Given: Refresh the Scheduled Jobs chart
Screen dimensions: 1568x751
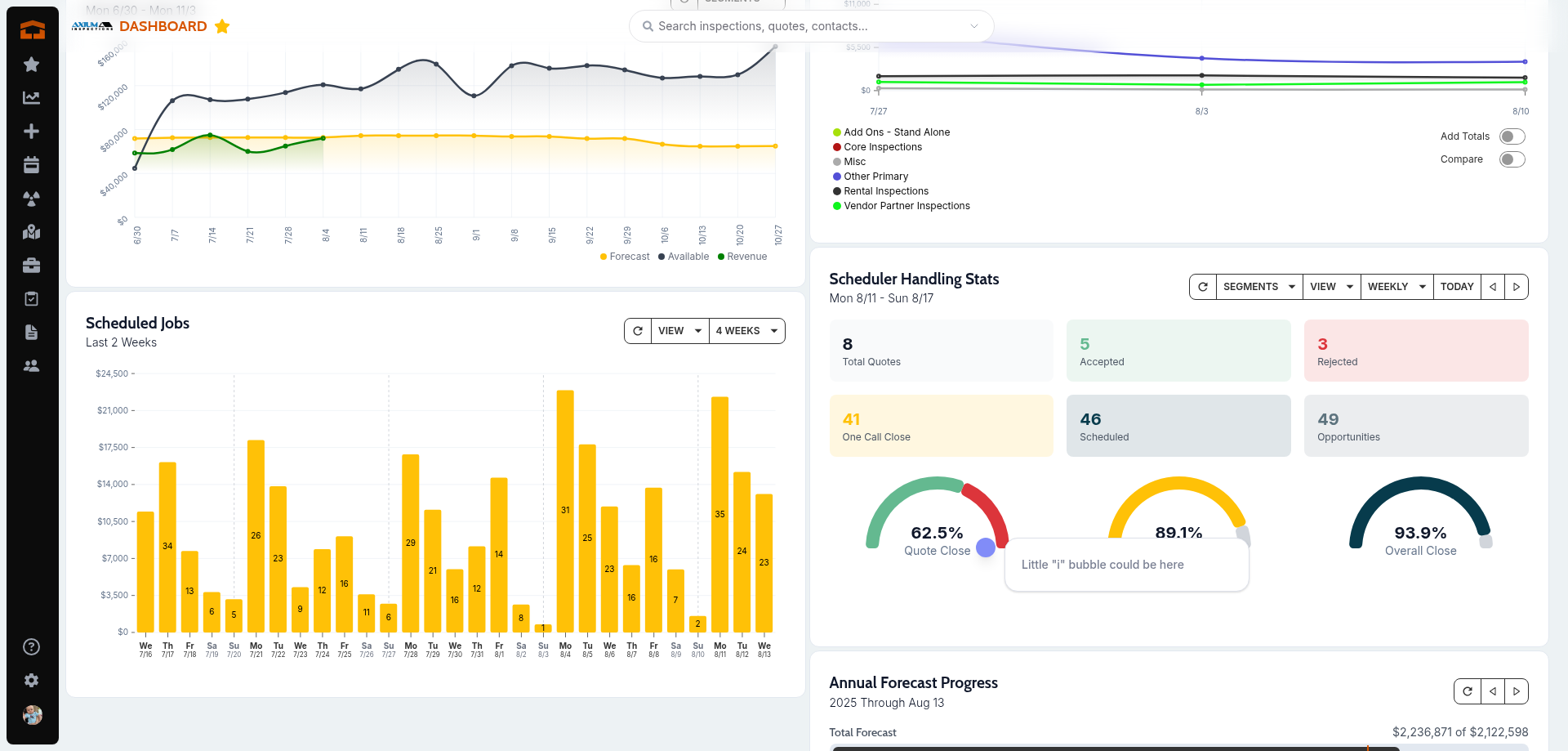Looking at the screenshot, I should (x=638, y=331).
